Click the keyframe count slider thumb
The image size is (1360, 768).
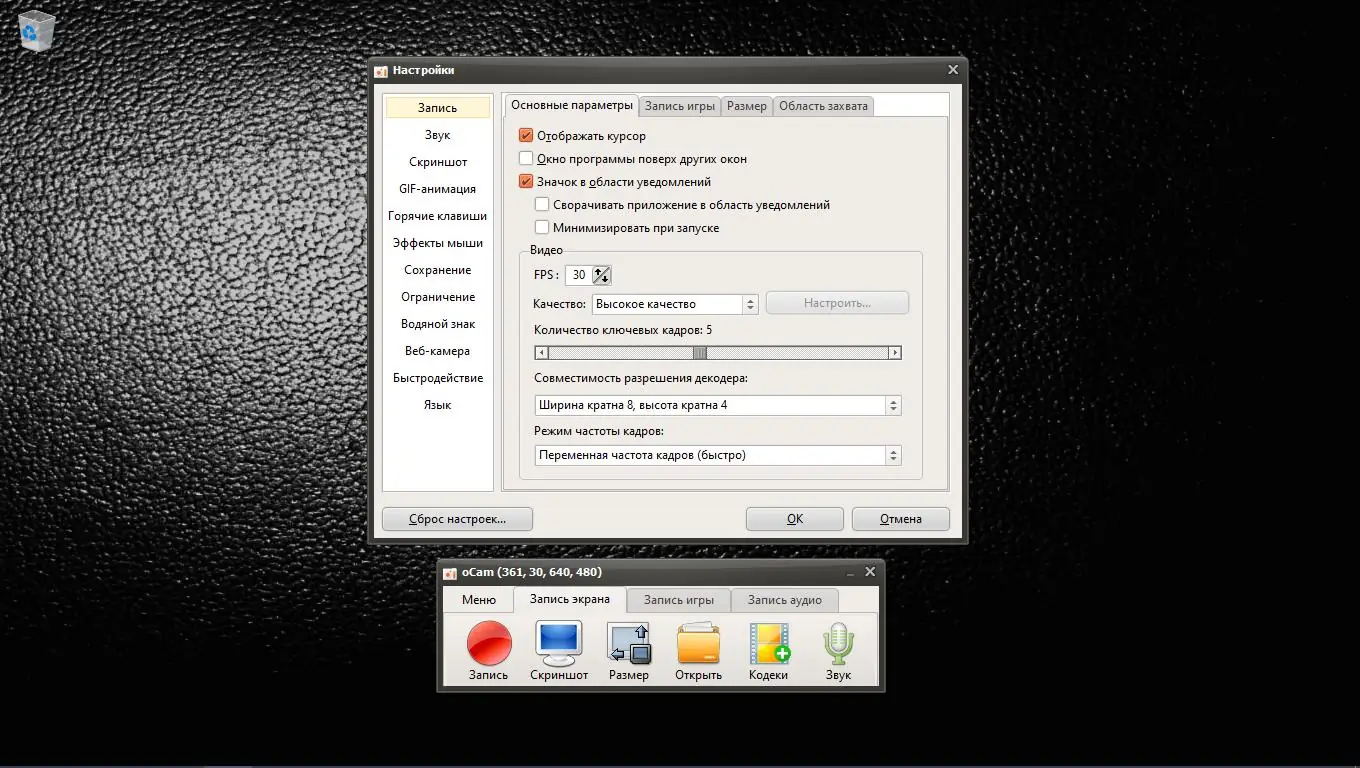700,352
